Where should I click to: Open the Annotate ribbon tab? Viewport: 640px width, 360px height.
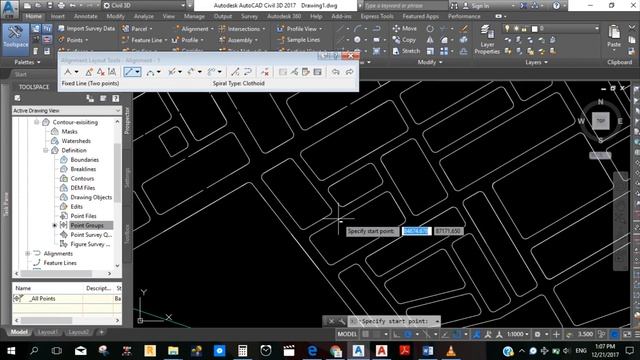pyautogui.click(x=86, y=16)
